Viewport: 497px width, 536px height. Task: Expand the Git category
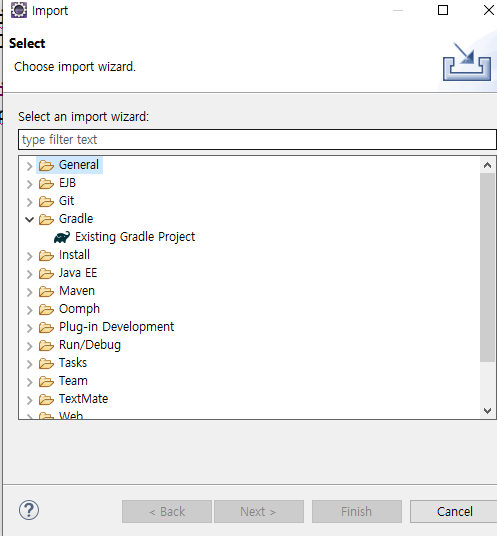(29, 202)
